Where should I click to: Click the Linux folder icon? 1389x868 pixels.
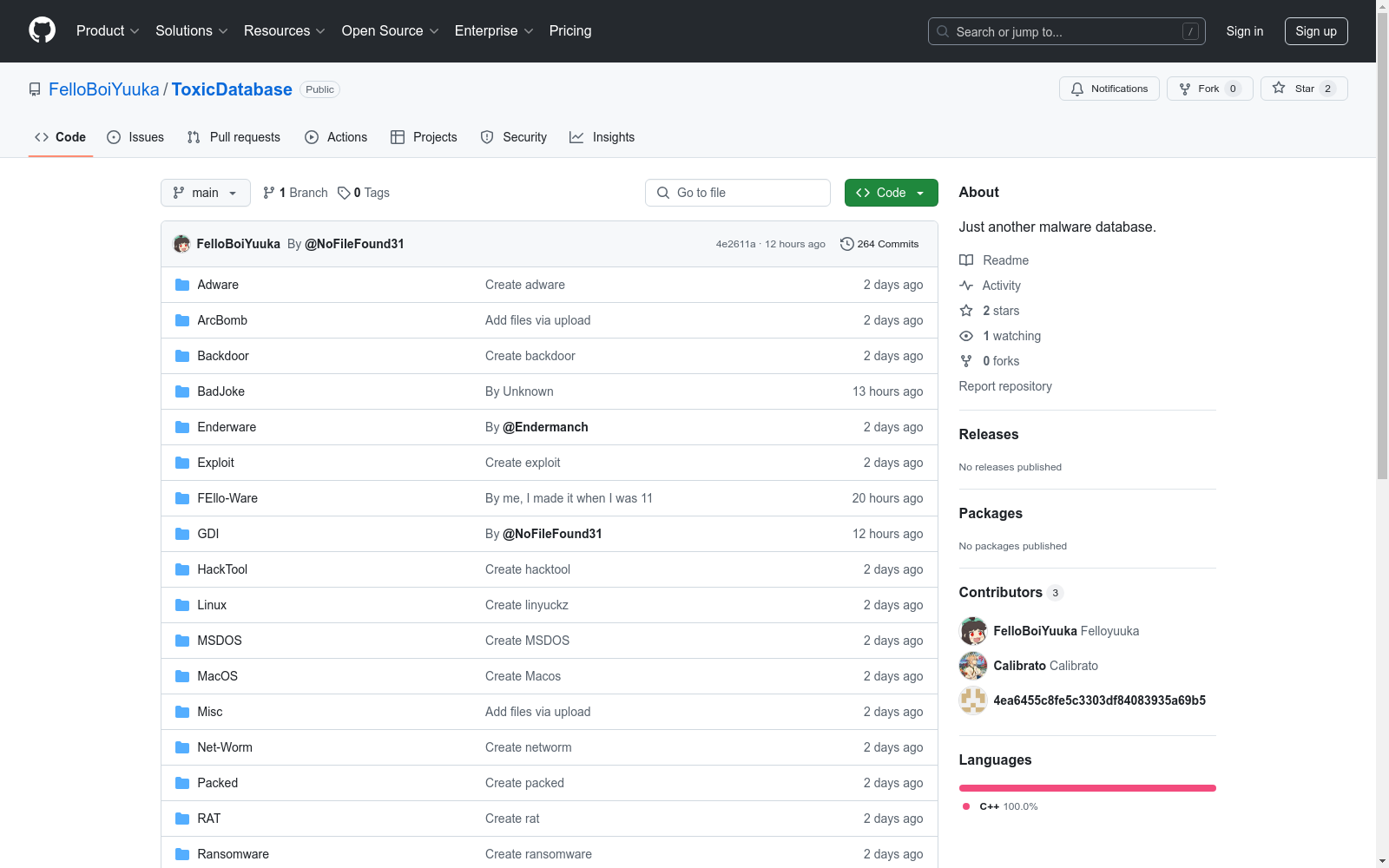[x=182, y=605]
